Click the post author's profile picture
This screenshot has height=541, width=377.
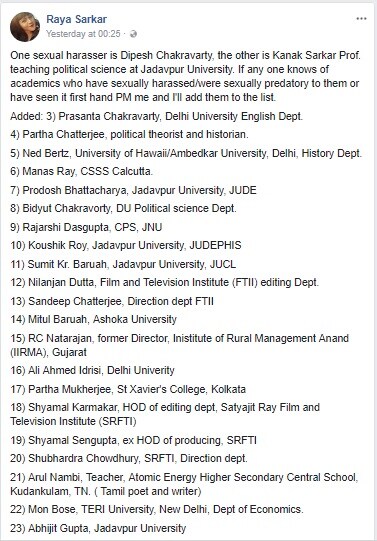[x=25, y=27]
